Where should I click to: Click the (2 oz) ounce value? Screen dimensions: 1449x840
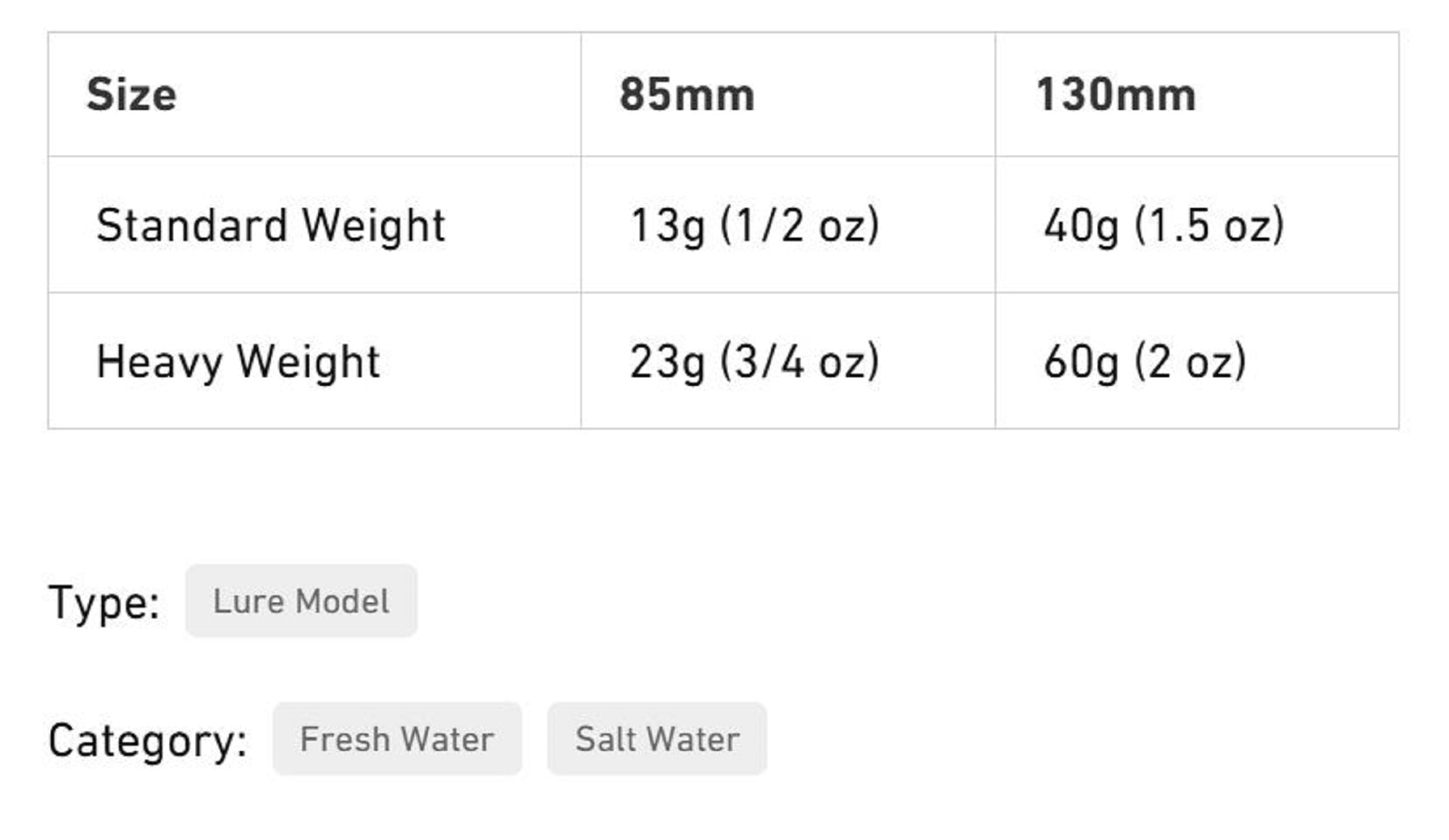click(1190, 362)
